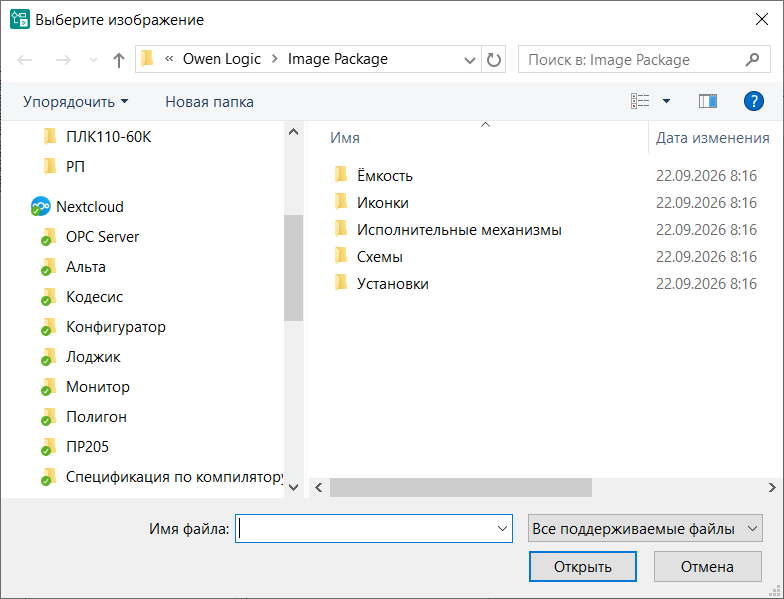Image resolution: width=784 pixels, height=599 pixels.
Task: Click the Открыть button
Action: point(582,566)
